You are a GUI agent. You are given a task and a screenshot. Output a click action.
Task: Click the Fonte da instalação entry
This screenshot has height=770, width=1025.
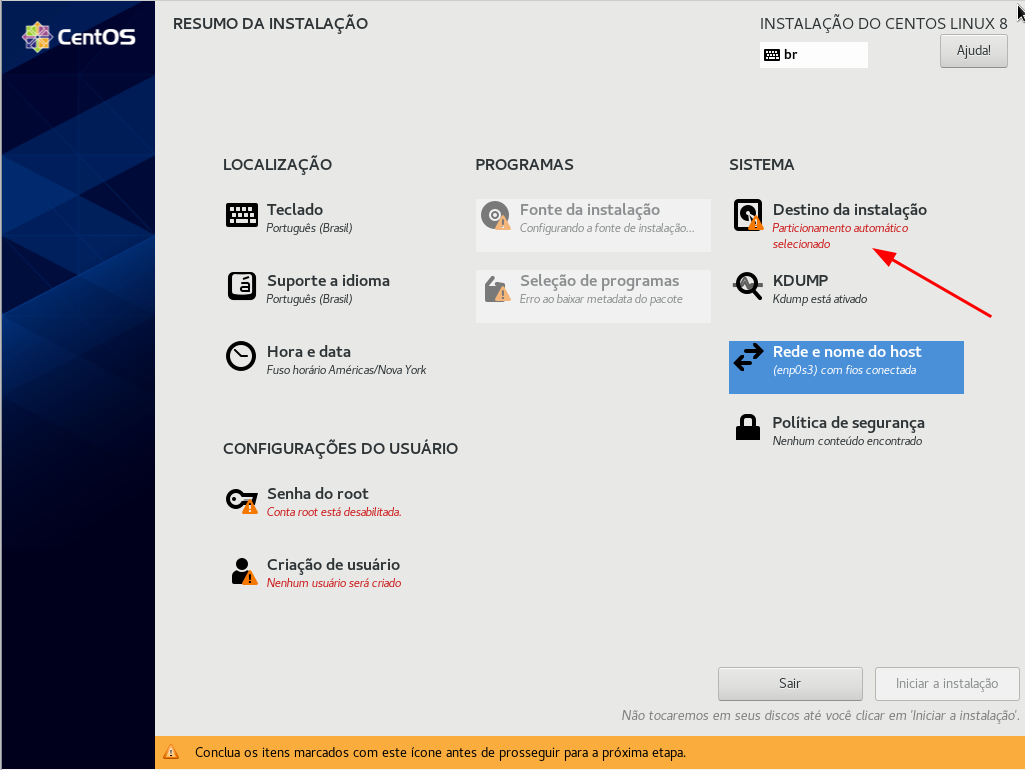point(593,226)
